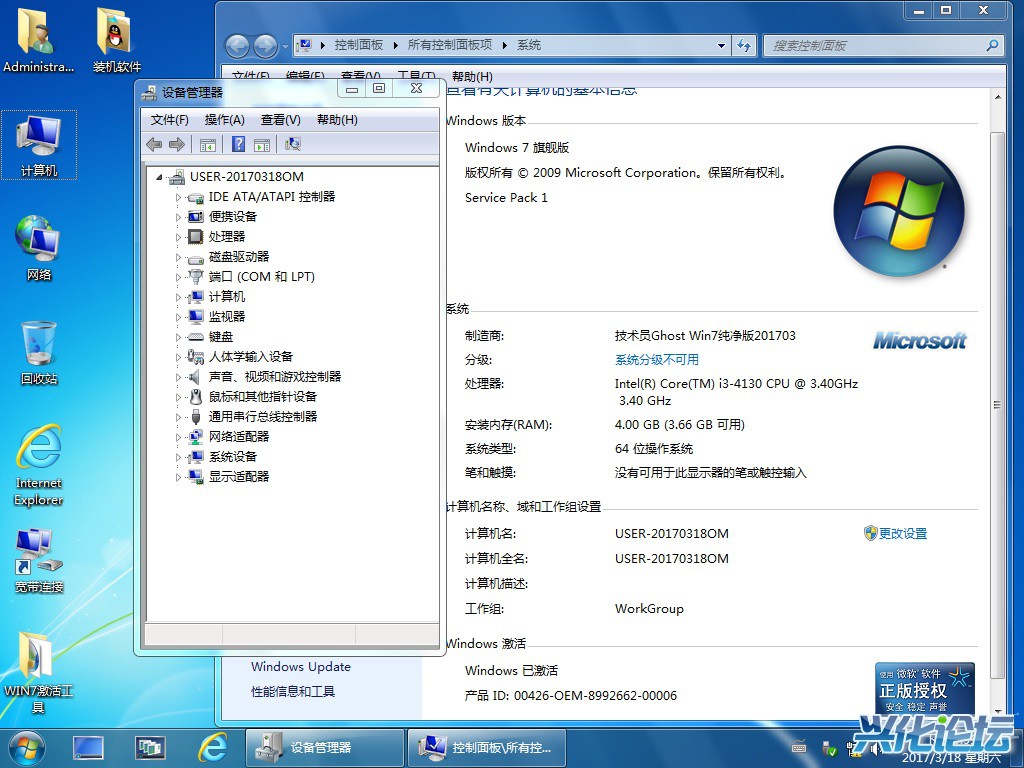Expand the 显示适配器 device node

179,477
